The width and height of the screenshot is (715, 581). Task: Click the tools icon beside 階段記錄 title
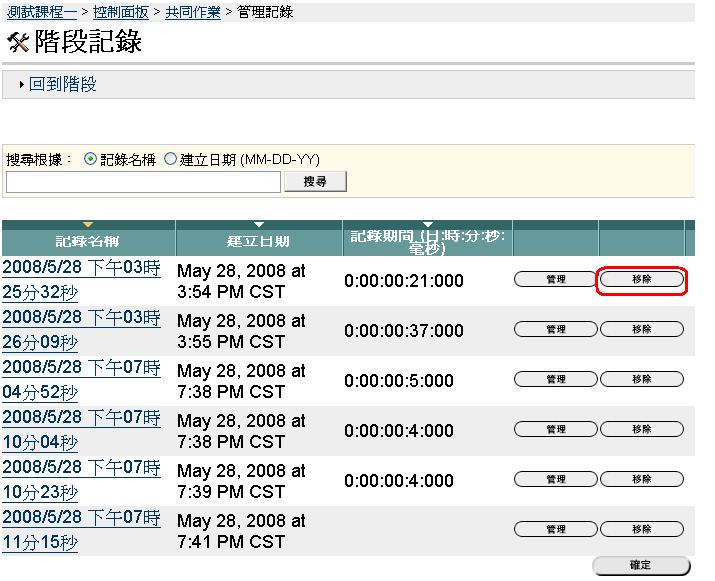coord(18,42)
